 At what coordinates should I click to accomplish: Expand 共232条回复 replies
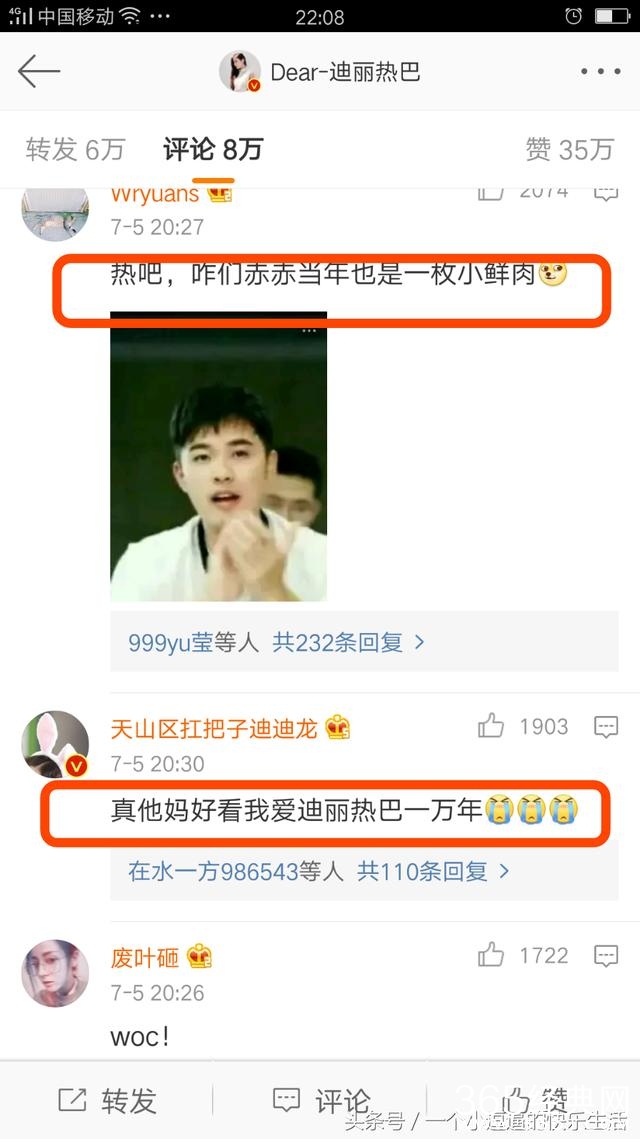tap(348, 642)
